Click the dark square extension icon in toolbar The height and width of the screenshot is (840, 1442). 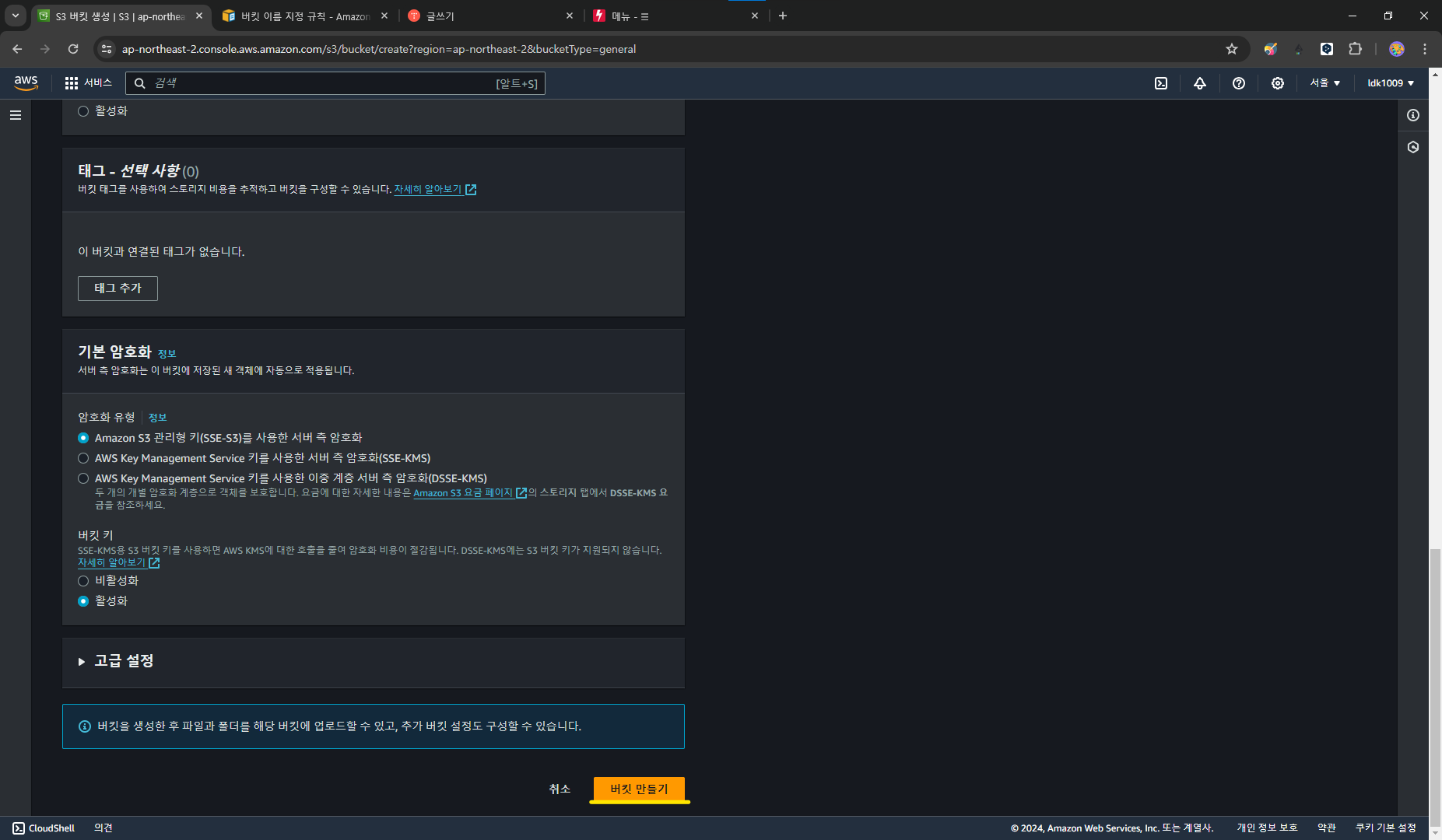pyautogui.click(x=1327, y=49)
